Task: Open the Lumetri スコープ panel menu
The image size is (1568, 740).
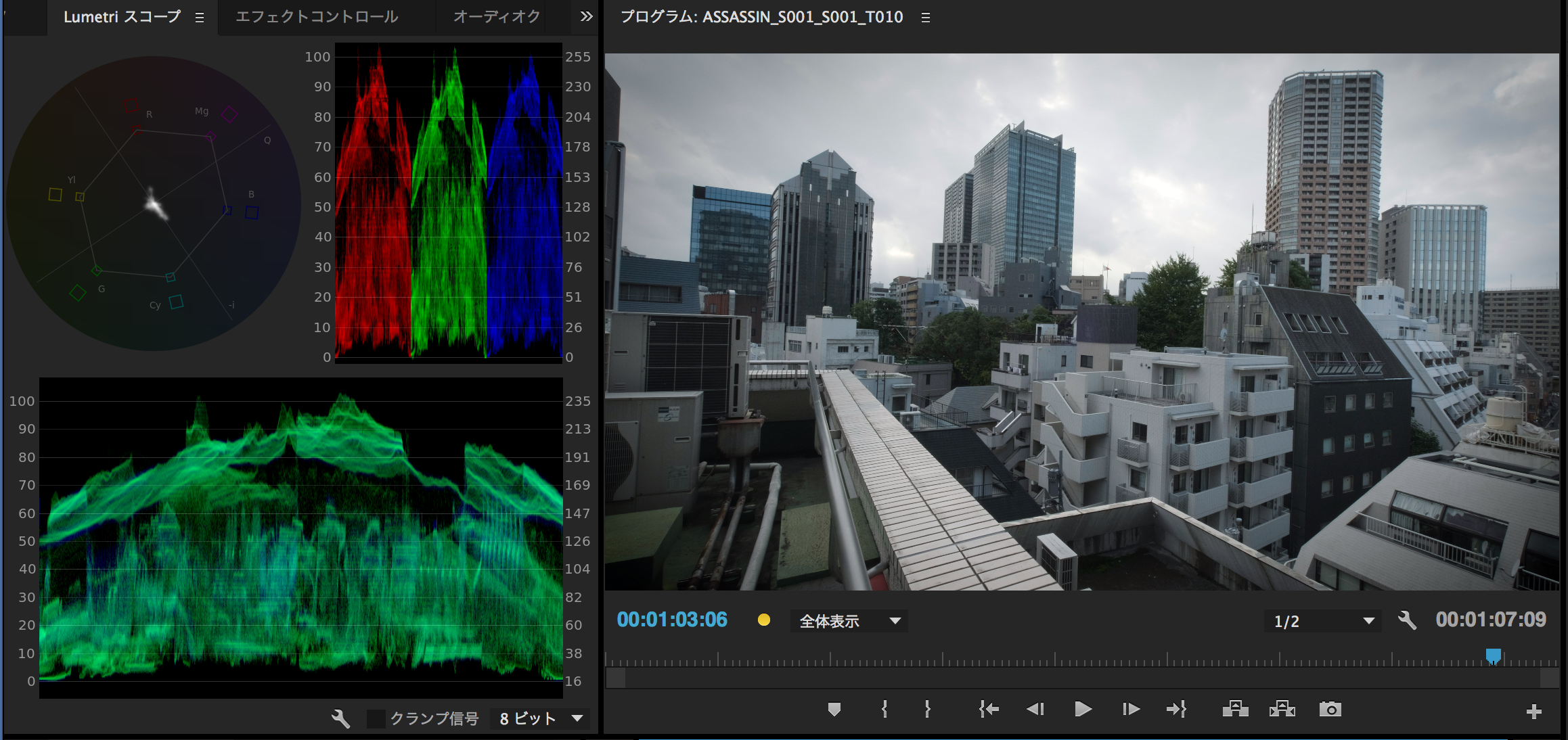Action: pos(198,18)
